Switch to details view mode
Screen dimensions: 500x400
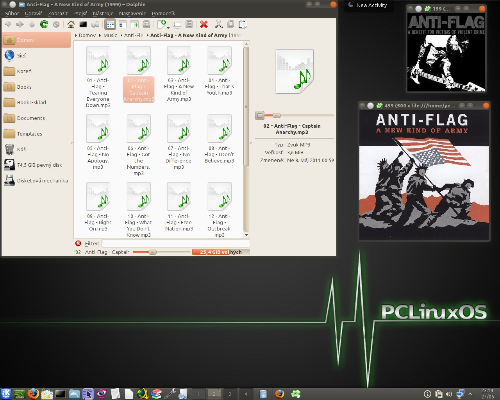(123, 24)
